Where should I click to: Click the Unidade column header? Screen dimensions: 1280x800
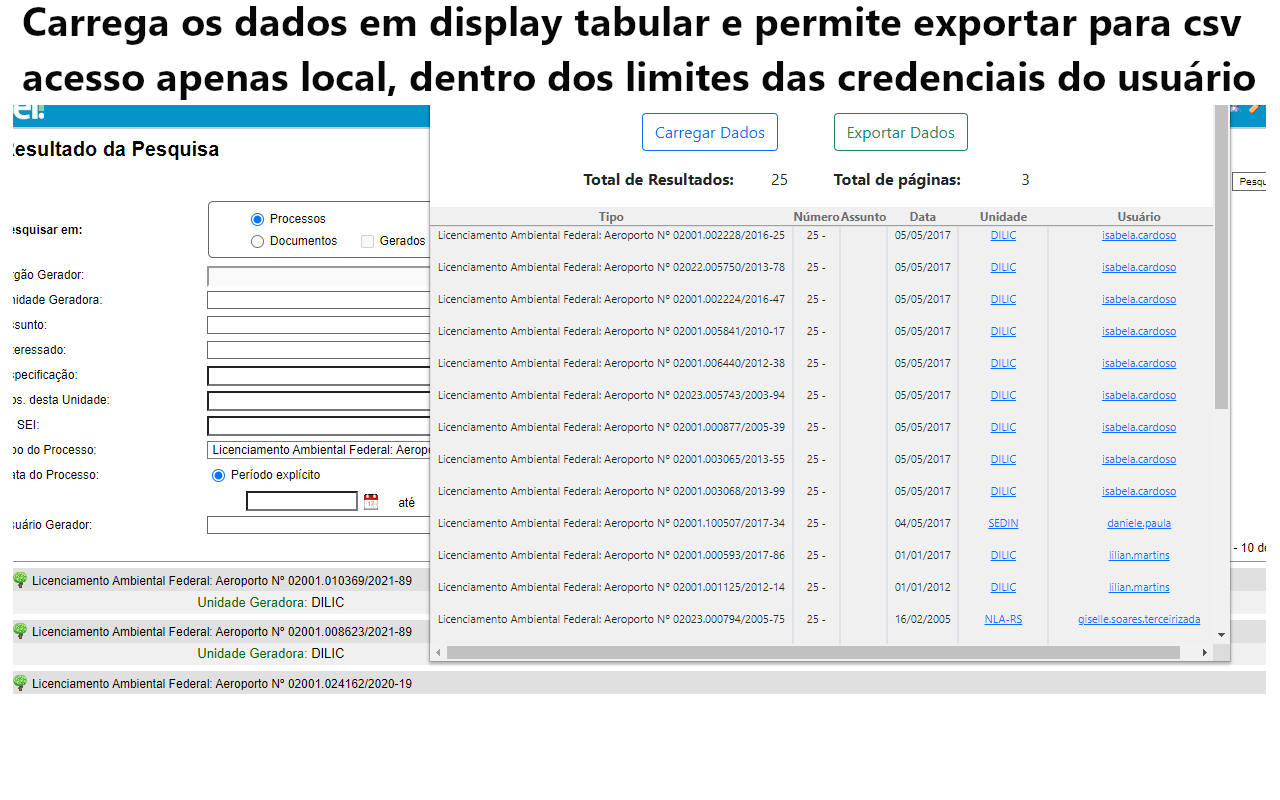[1003, 217]
